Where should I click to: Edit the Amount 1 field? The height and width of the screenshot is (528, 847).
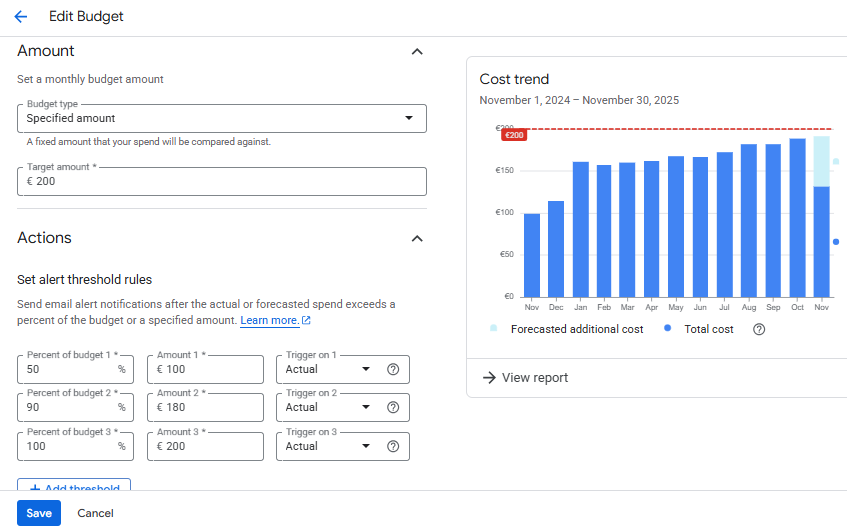pyautogui.click(x=205, y=370)
